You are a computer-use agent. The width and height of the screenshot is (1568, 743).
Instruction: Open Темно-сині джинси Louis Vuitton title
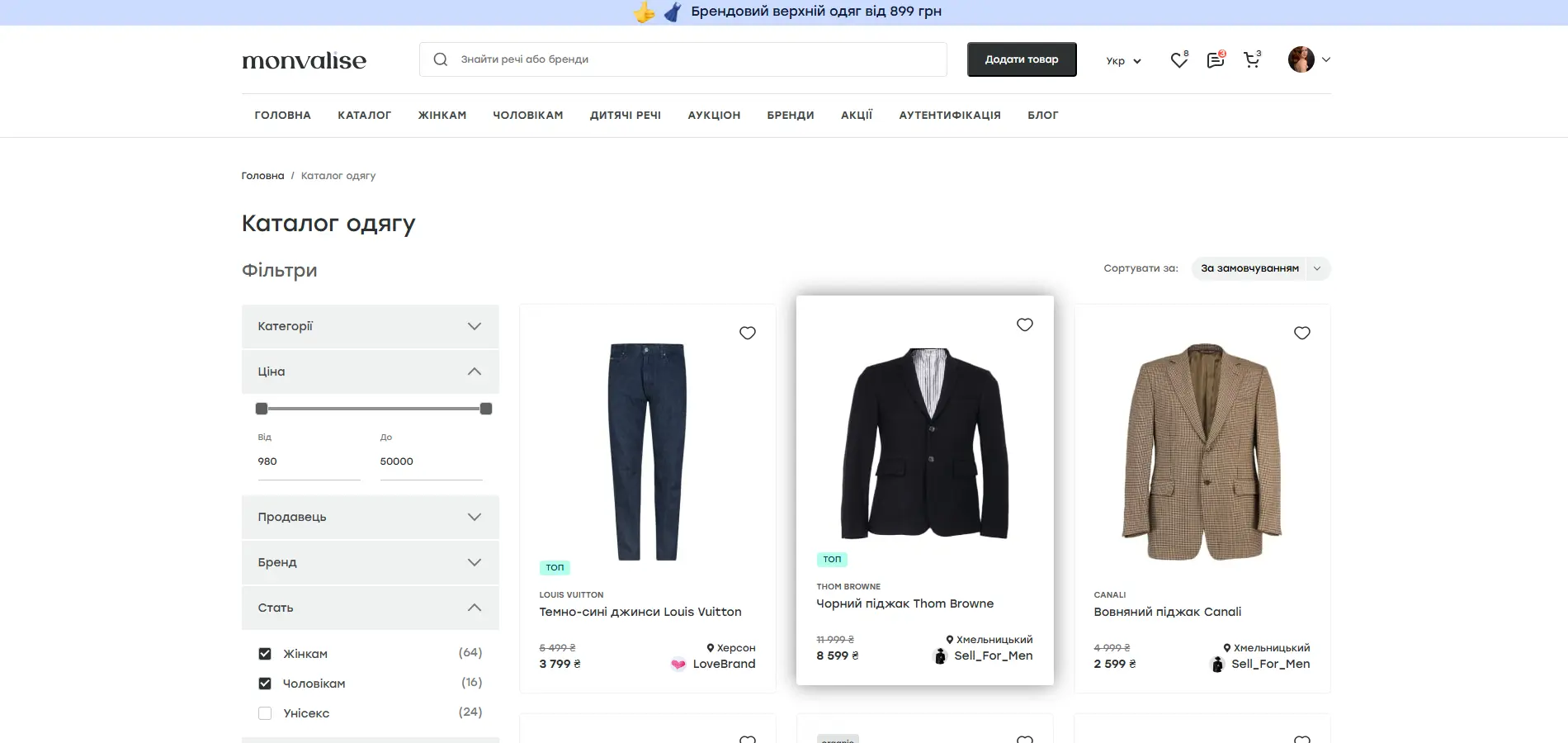(x=640, y=612)
